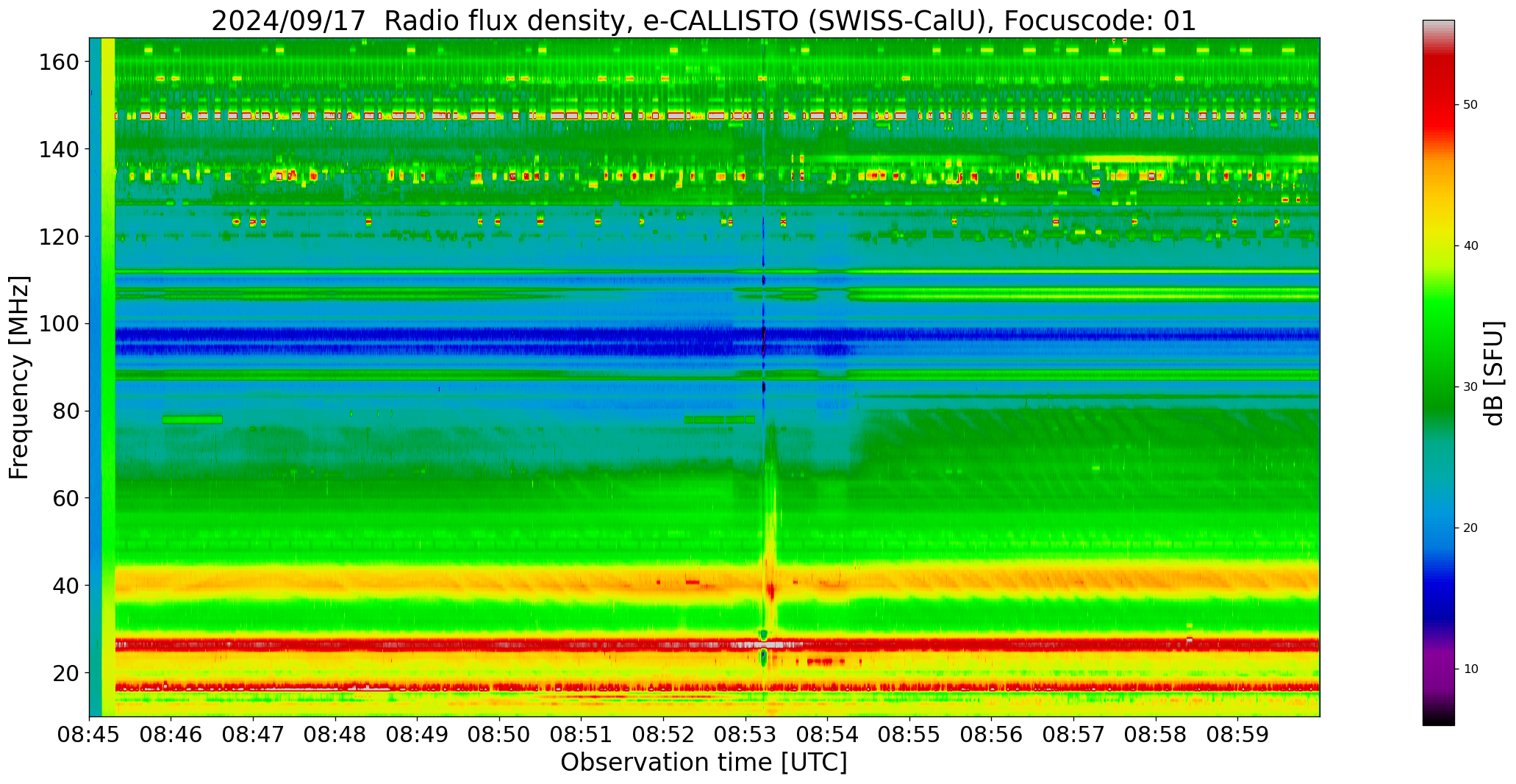
Task: Click the 60 frequency tick label
Action: (65, 498)
